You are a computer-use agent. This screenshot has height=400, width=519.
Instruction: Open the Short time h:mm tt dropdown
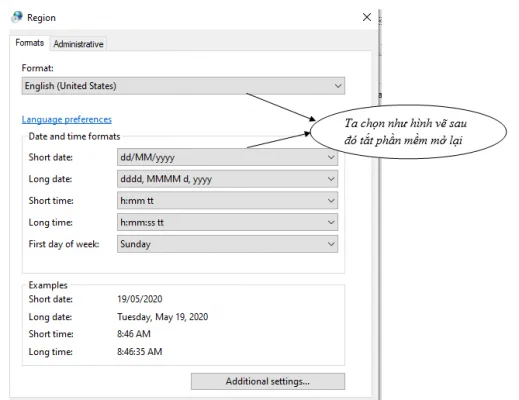(227, 201)
